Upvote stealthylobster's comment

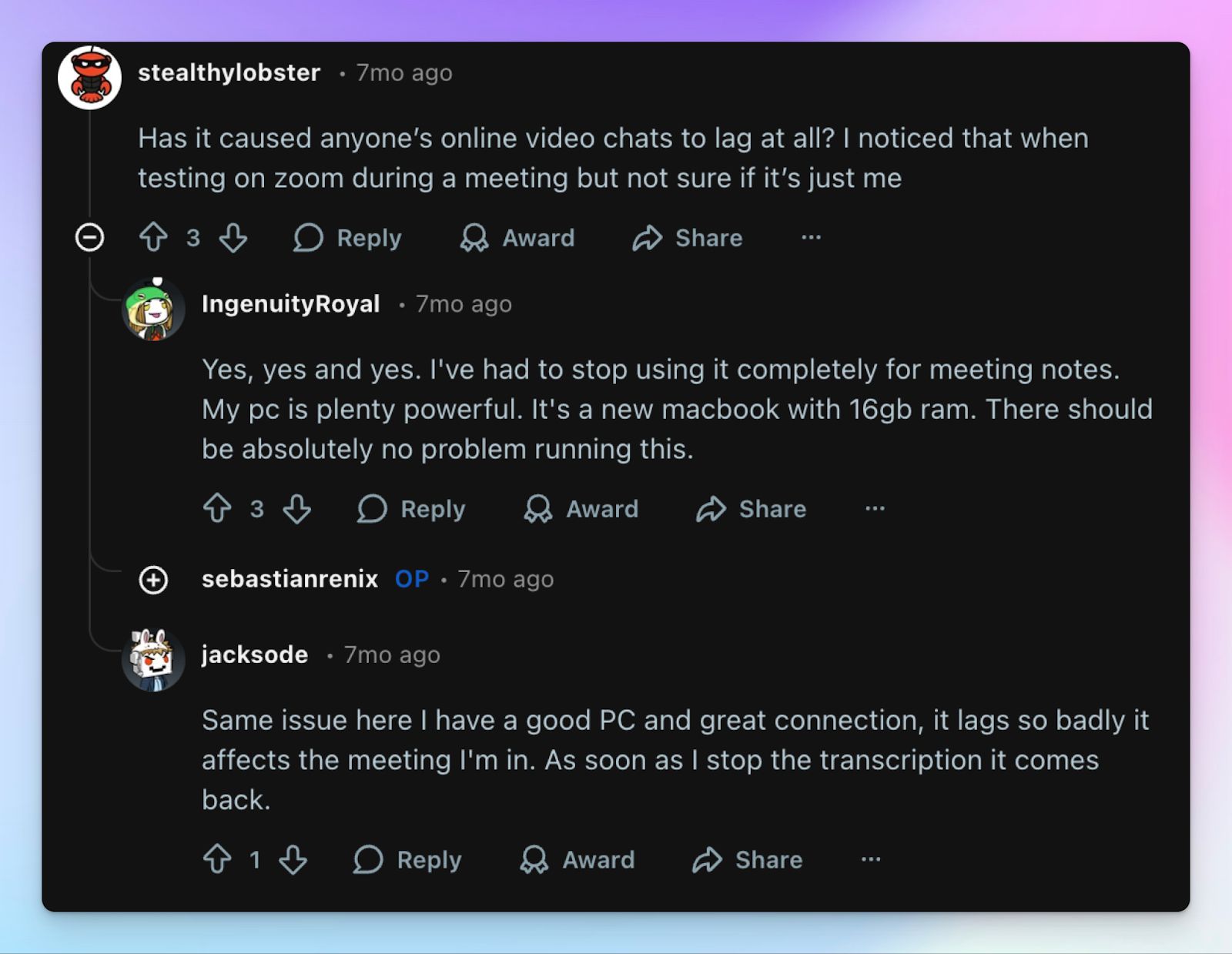155,238
